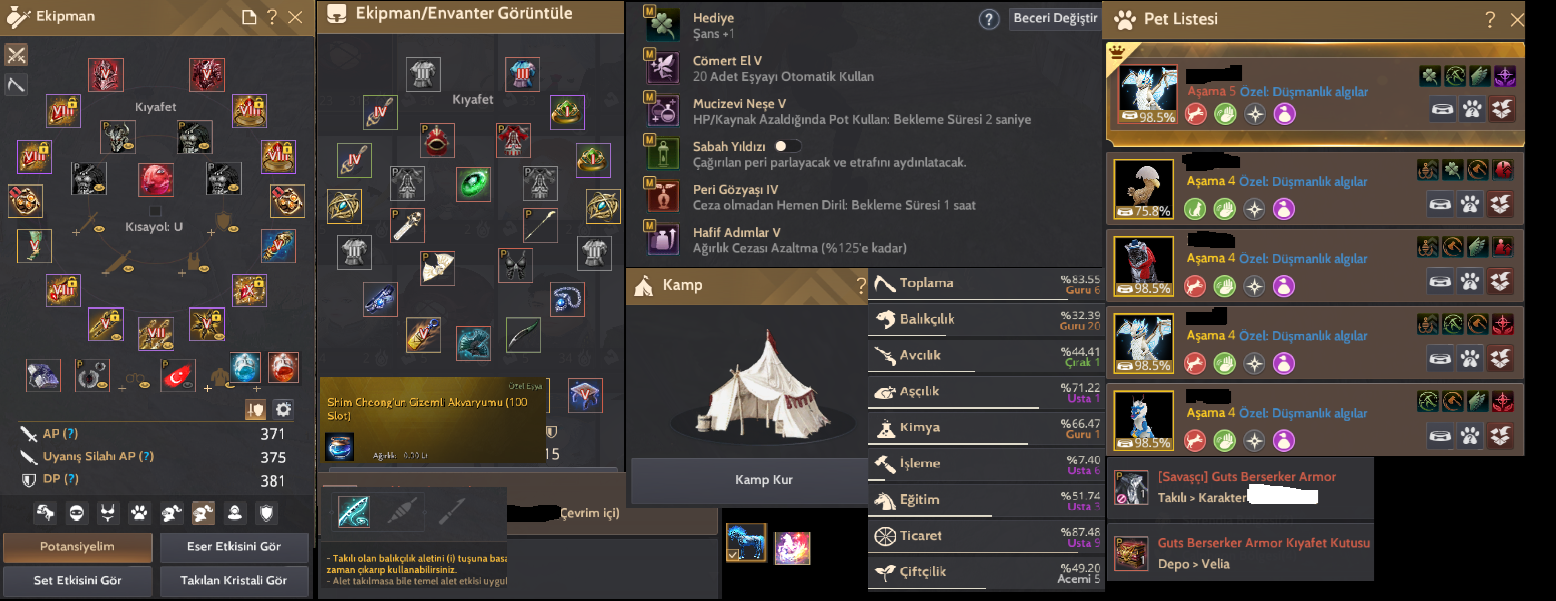The image size is (1556, 601).
Task: Click the shield icon in the equipment bottom row
Action: point(266,514)
